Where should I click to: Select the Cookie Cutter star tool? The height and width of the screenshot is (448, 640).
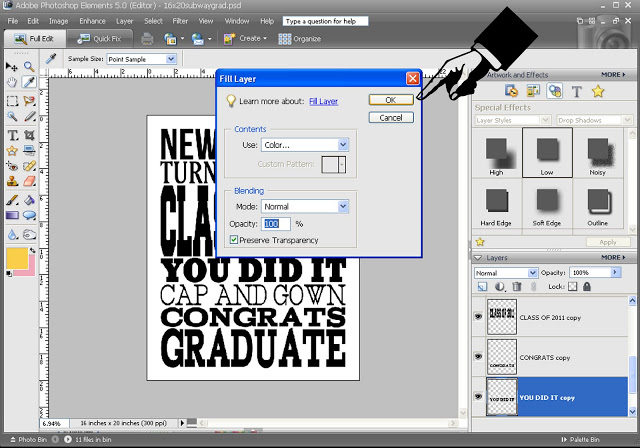(12, 151)
